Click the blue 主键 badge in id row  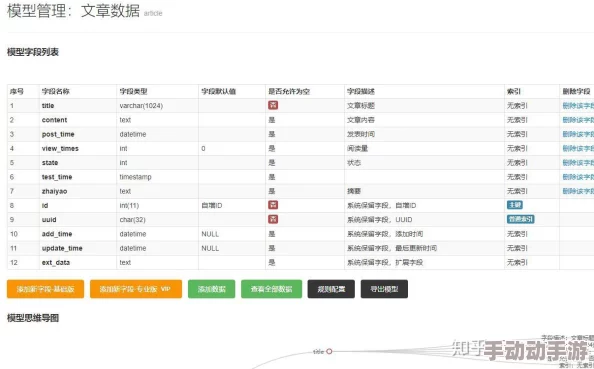(515, 205)
